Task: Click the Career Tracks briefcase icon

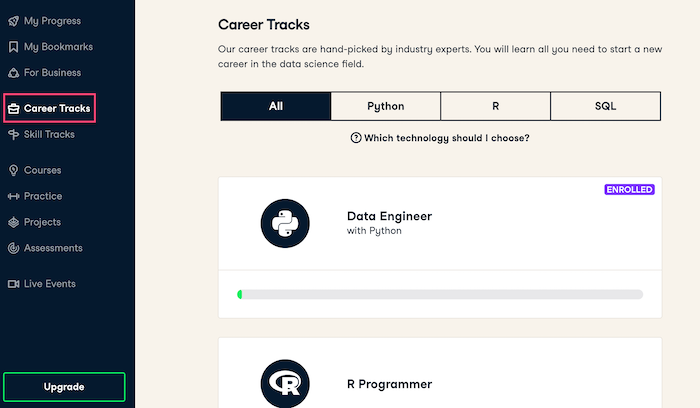Action: [x=14, y=108]
